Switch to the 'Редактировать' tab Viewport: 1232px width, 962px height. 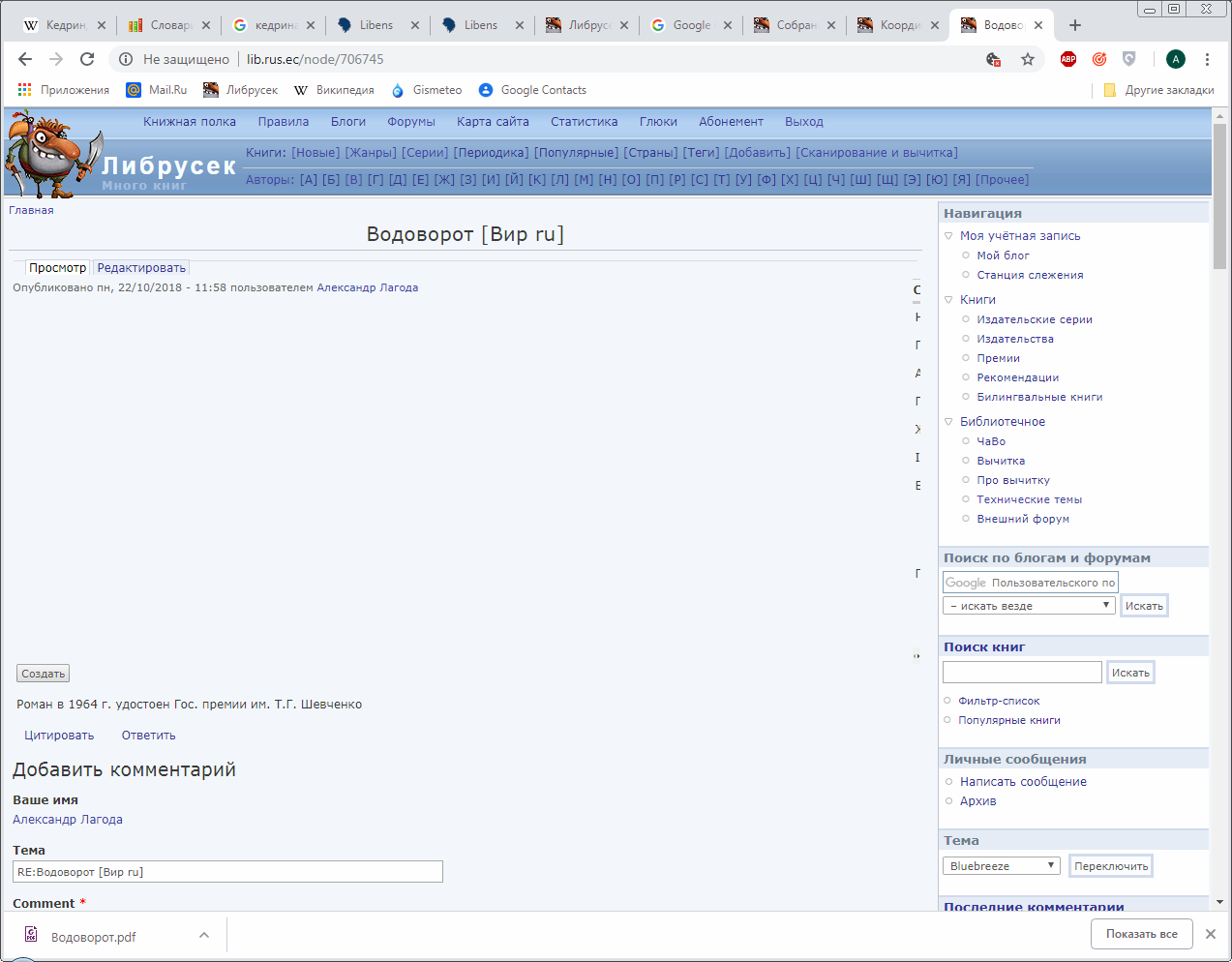point(141,268)
